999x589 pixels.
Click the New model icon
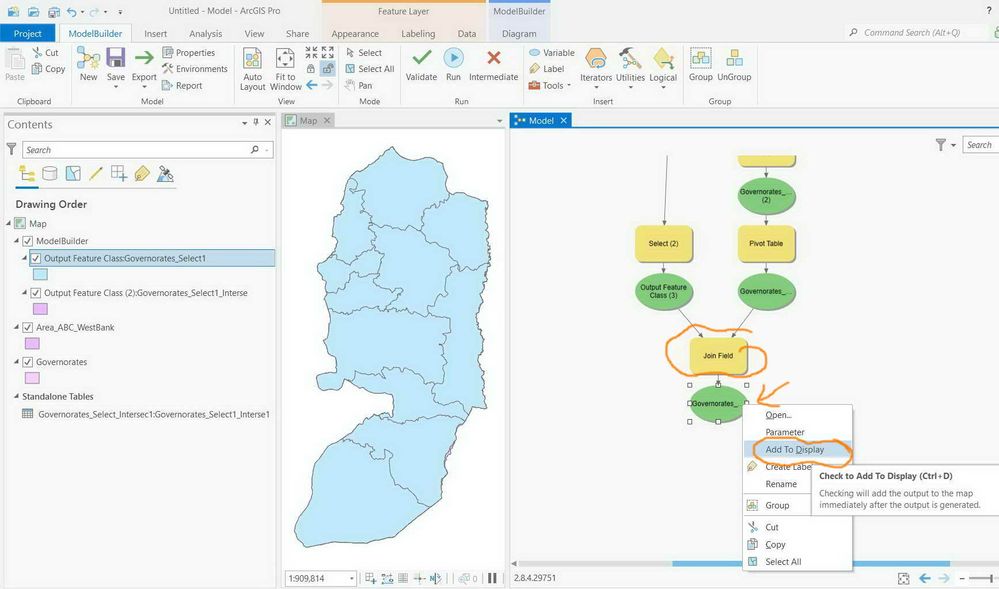point(88,59)
